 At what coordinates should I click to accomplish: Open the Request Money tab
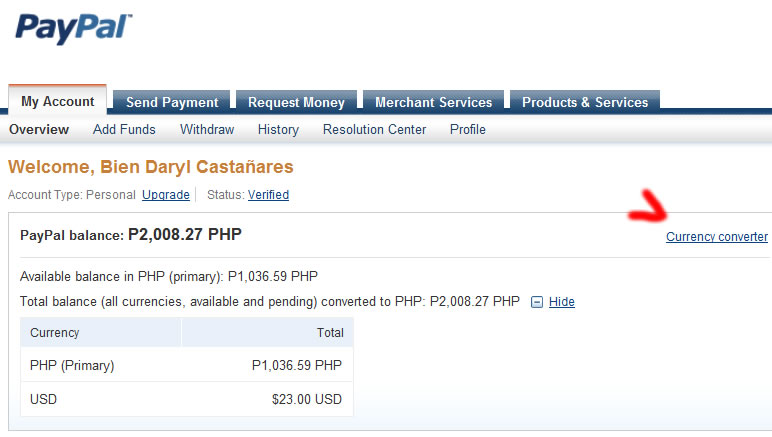pos(296,102)
